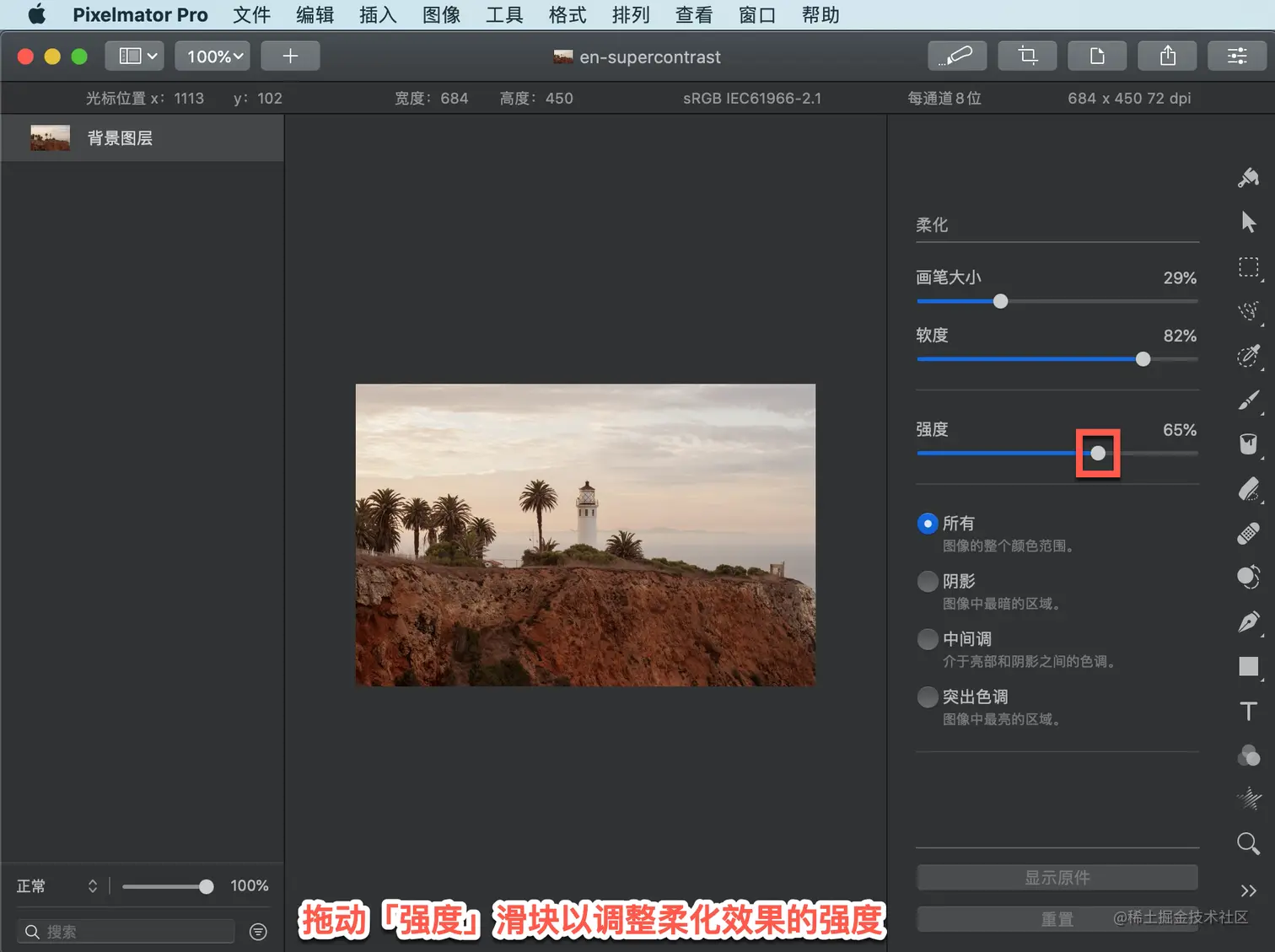Click the 每通道 8 位 info text
The width and height of the screenshot is (1275, 952).
point(944,99)
